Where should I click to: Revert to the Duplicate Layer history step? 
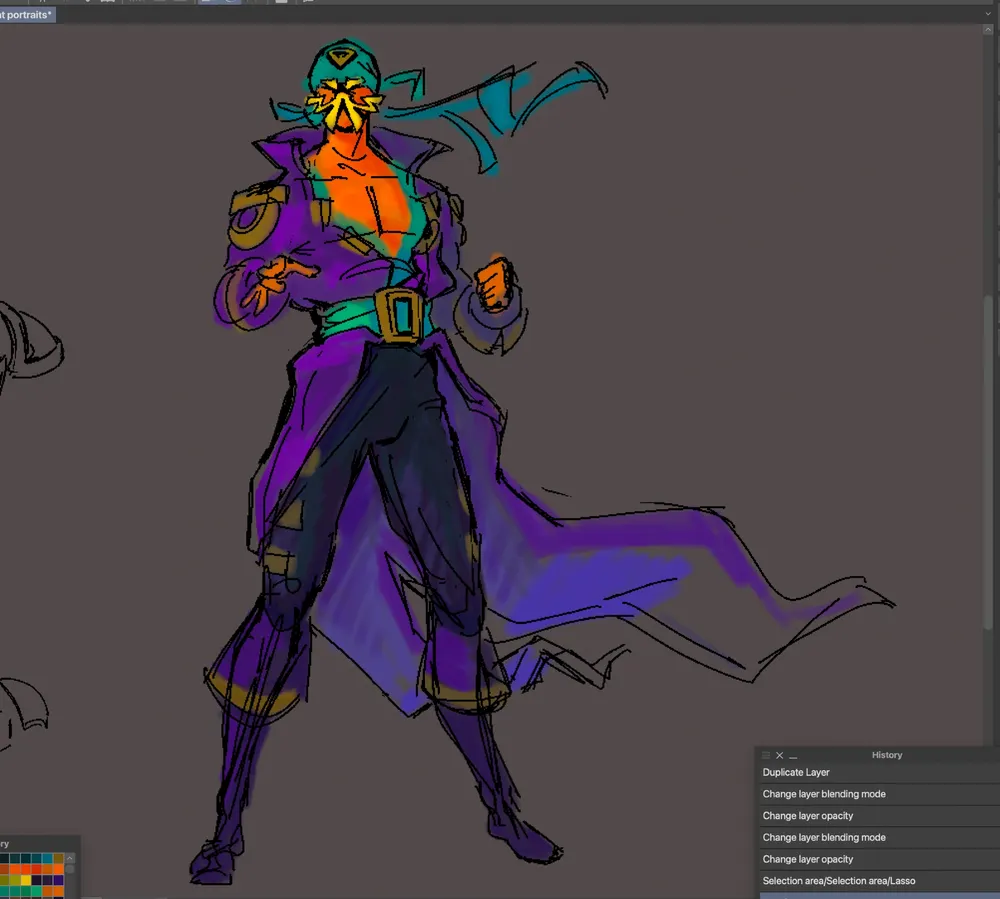(x=796, y=772)
